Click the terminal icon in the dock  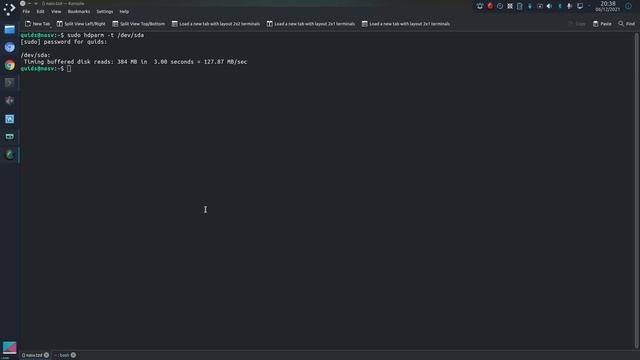9,83
